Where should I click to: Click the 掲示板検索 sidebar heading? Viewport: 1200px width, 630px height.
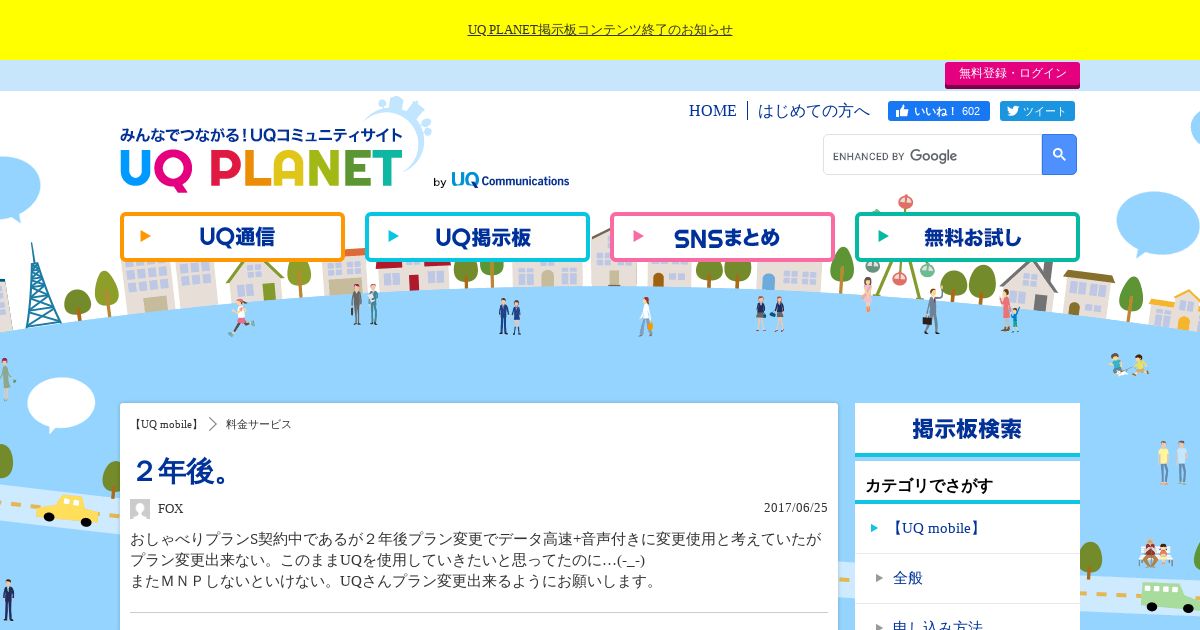point(967,429)
